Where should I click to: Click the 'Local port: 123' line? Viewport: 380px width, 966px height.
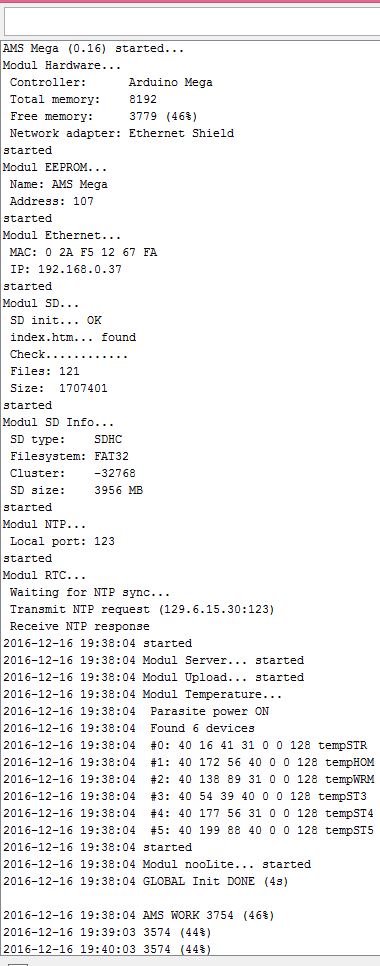pyautogui.click(x=62, y=541)
